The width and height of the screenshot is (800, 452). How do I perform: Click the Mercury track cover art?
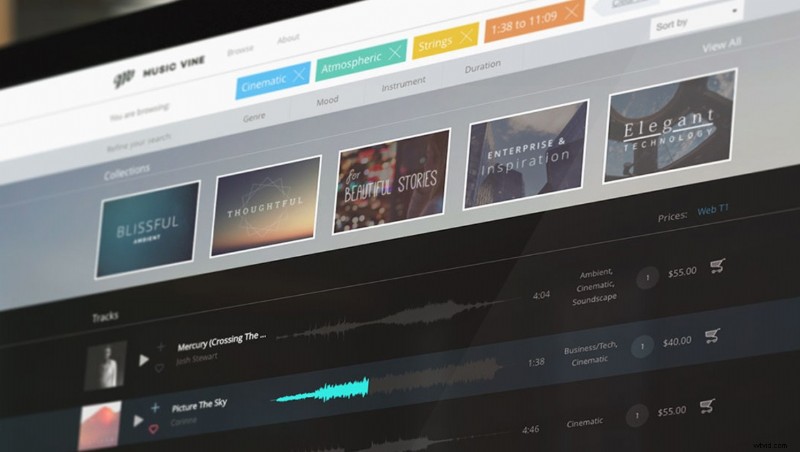tap(106, 365)
